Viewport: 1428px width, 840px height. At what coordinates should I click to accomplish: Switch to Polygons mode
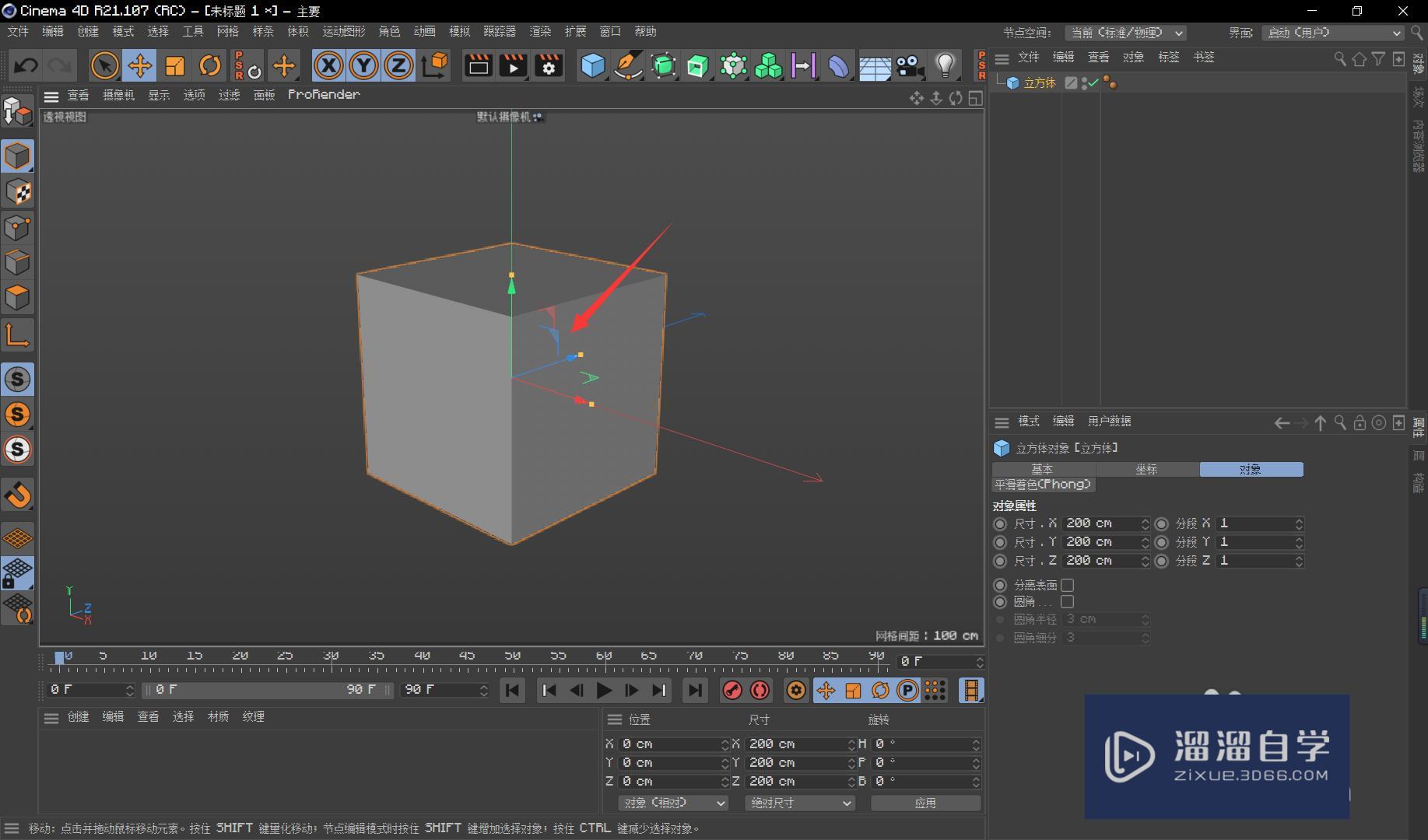tap(17, 298)
